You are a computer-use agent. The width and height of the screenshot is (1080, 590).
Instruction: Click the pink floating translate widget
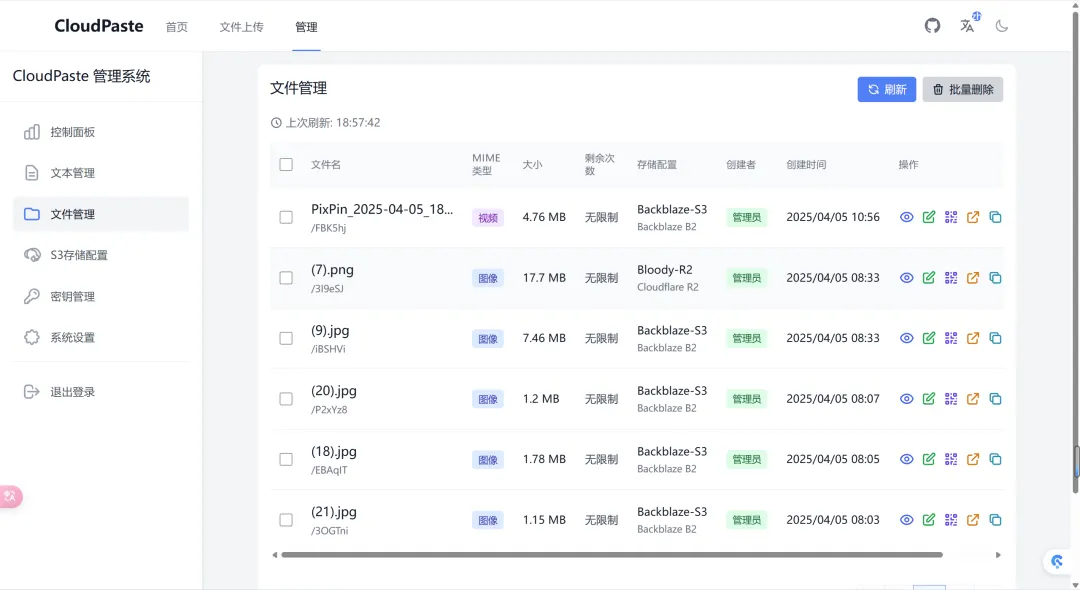tap(10, 496)
